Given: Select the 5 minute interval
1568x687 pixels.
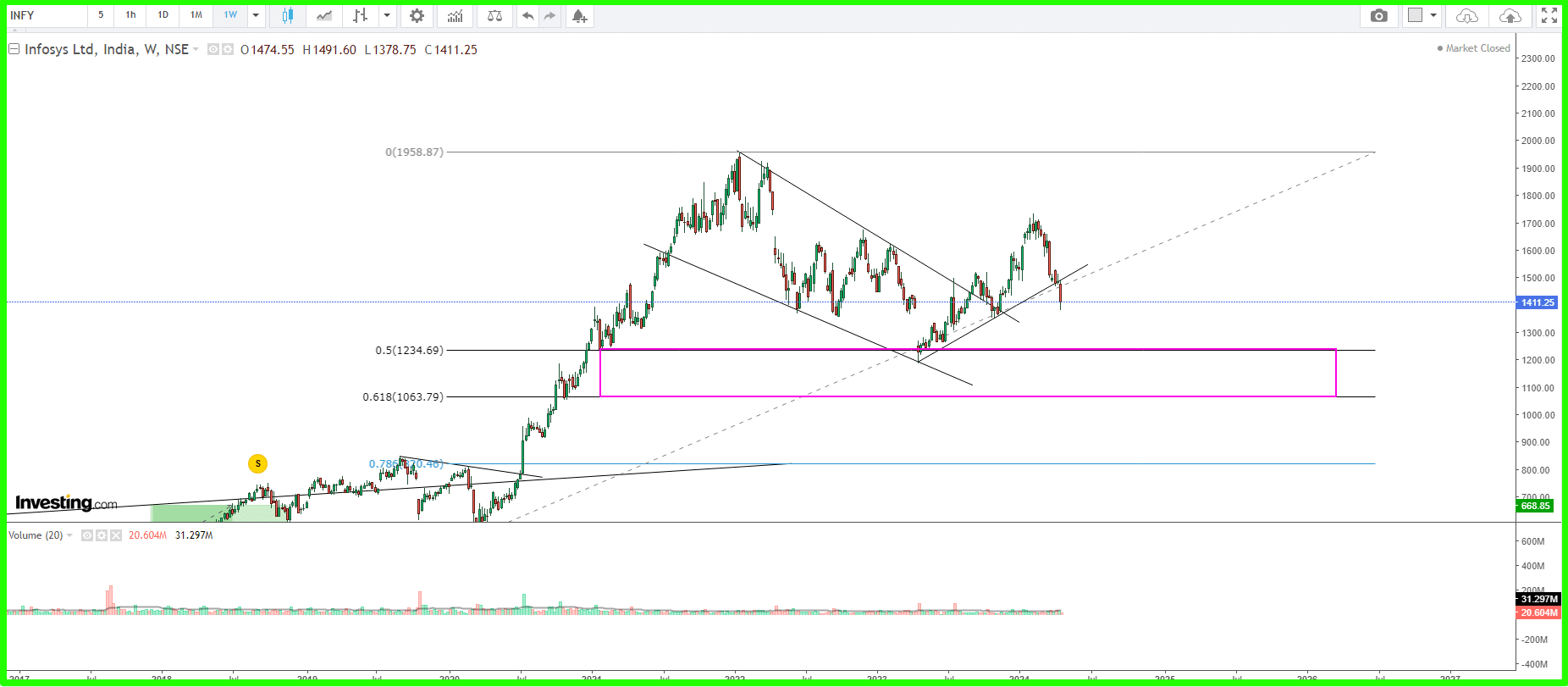Looking at the screenshot, I should coord(101,15).
